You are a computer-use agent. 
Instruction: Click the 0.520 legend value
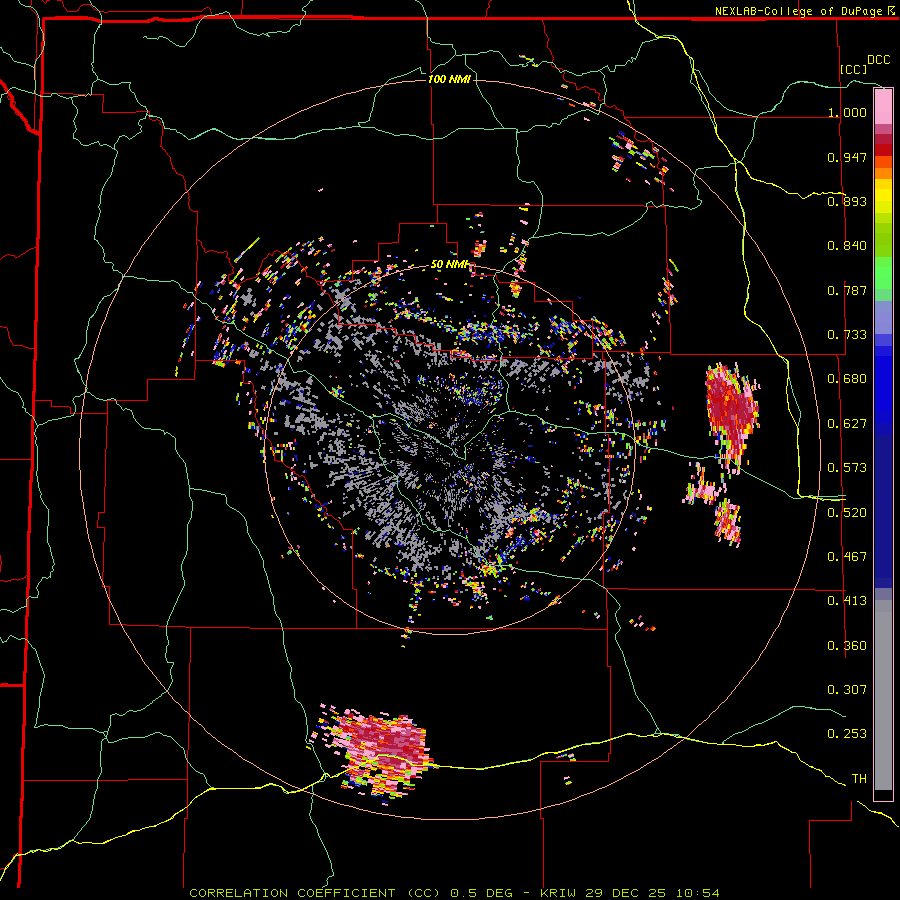(x=847, y=513)
